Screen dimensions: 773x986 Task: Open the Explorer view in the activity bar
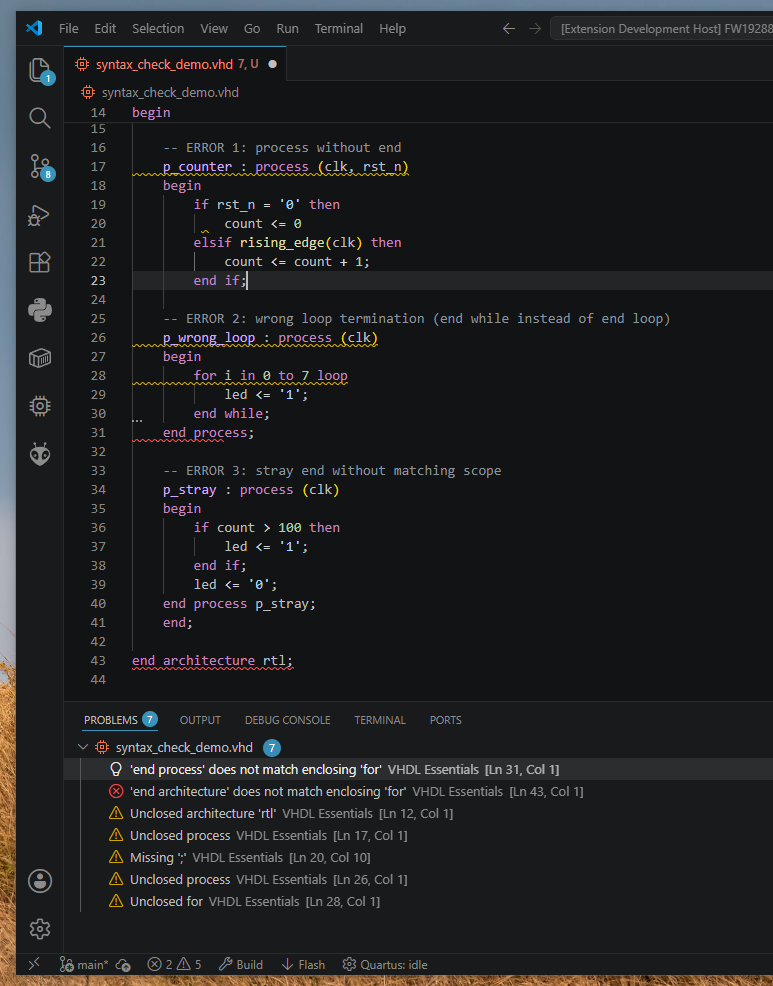point(40,70)
